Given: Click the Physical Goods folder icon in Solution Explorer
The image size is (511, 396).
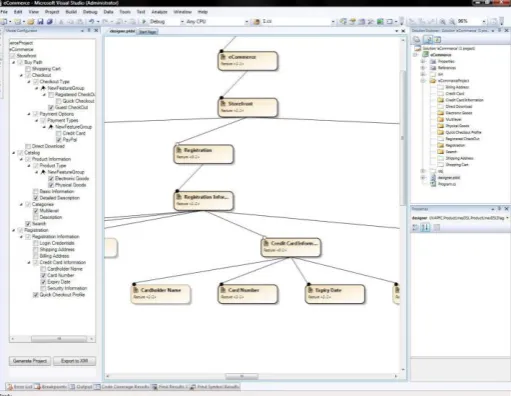Looking at the screenshot, I should click(440, 126).
